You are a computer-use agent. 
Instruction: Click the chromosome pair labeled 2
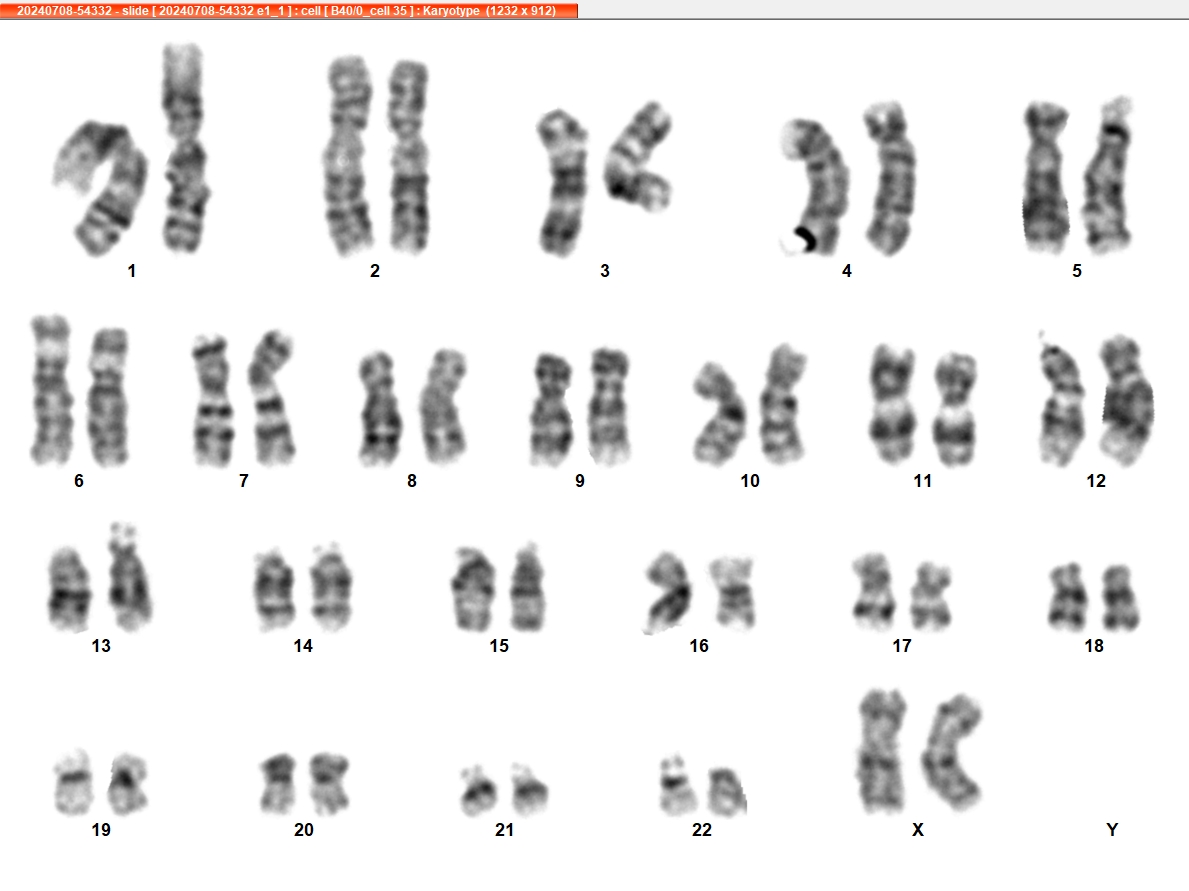[x=378, y=155]
